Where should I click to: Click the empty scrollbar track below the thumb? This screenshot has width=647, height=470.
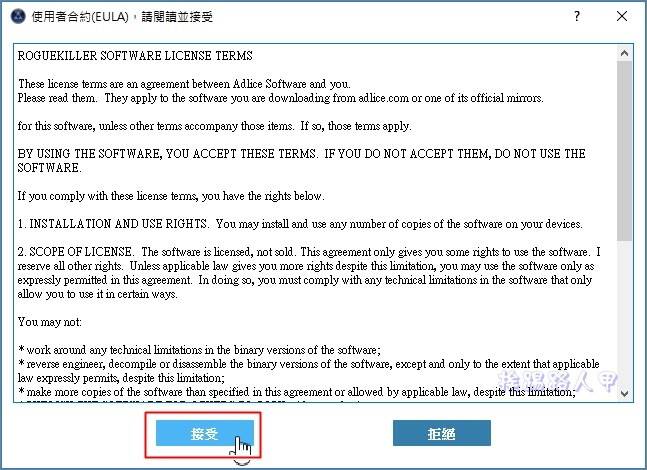coord(625,314)
